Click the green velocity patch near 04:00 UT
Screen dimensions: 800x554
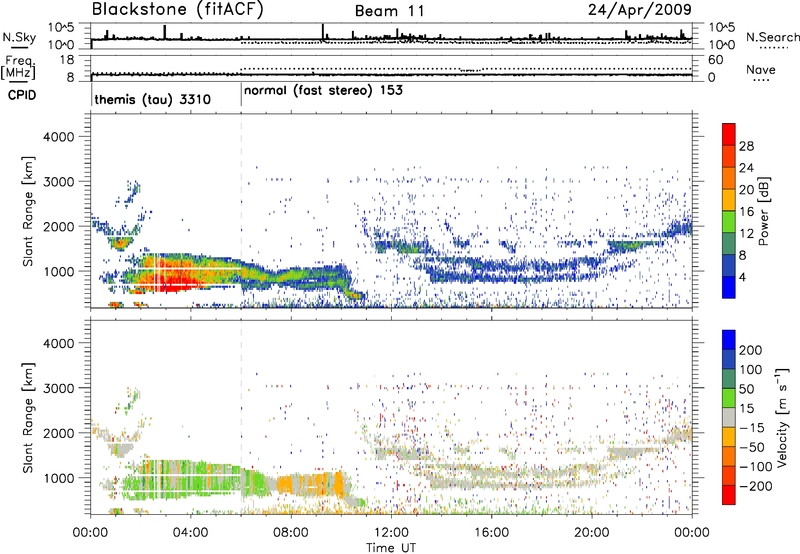coord(189,477)
